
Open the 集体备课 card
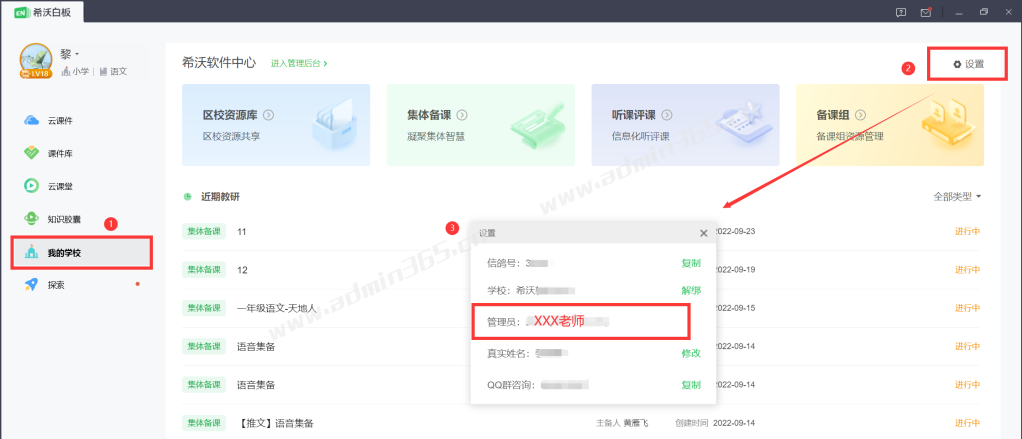click(481, 125)
